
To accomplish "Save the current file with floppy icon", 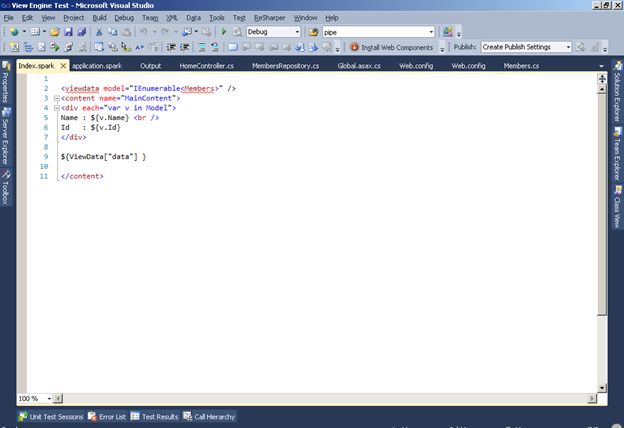I will click(x=68, y=32).
